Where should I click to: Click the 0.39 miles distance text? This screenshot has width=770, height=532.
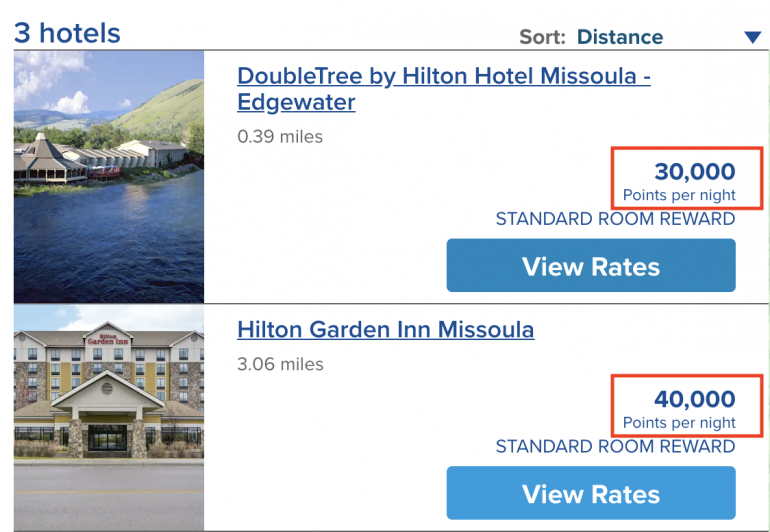pyautogui.click(x=280, y=136)
